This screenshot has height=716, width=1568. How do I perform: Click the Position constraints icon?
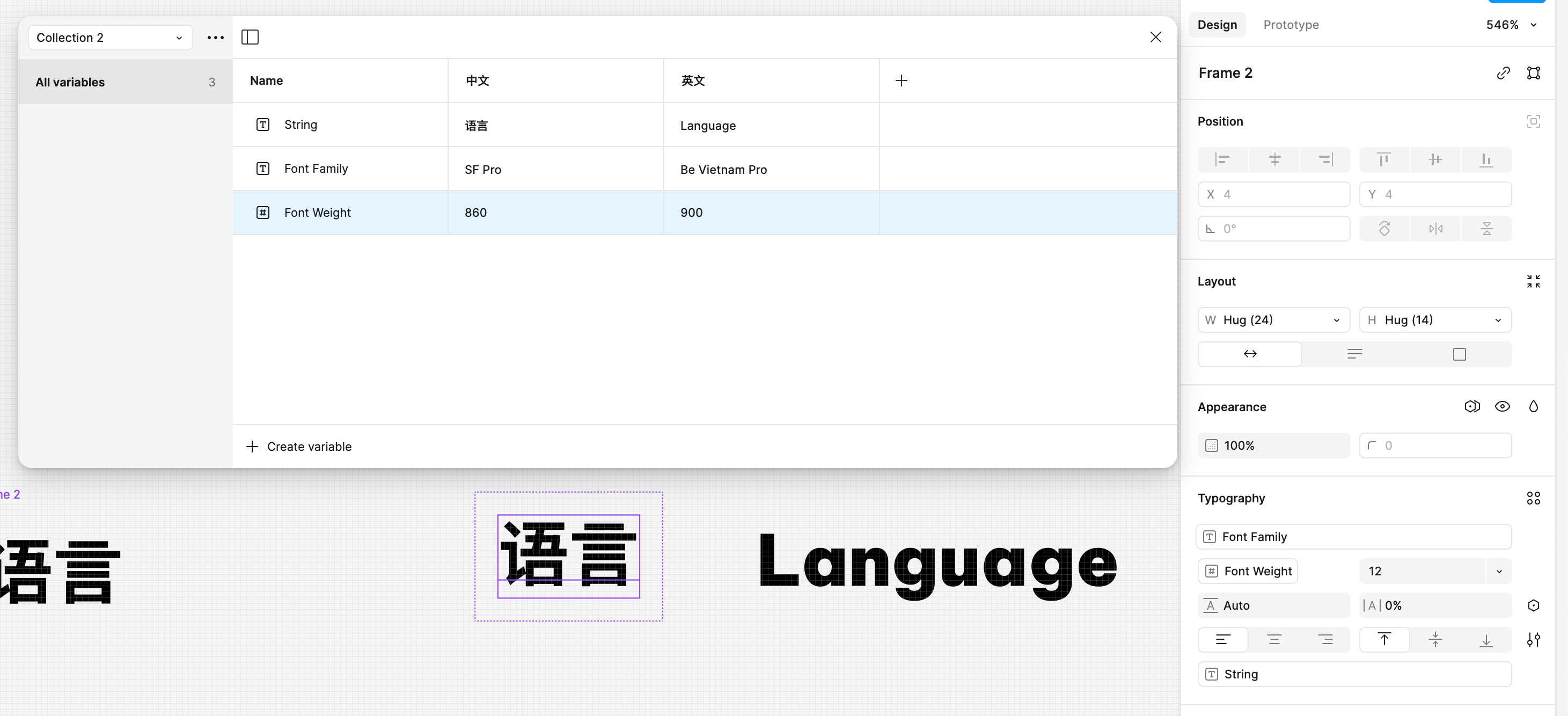tap(1533, 121)
